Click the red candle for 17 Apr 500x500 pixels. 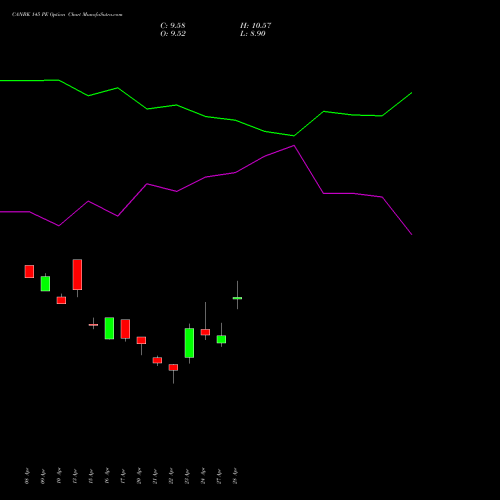pos(125,329)
